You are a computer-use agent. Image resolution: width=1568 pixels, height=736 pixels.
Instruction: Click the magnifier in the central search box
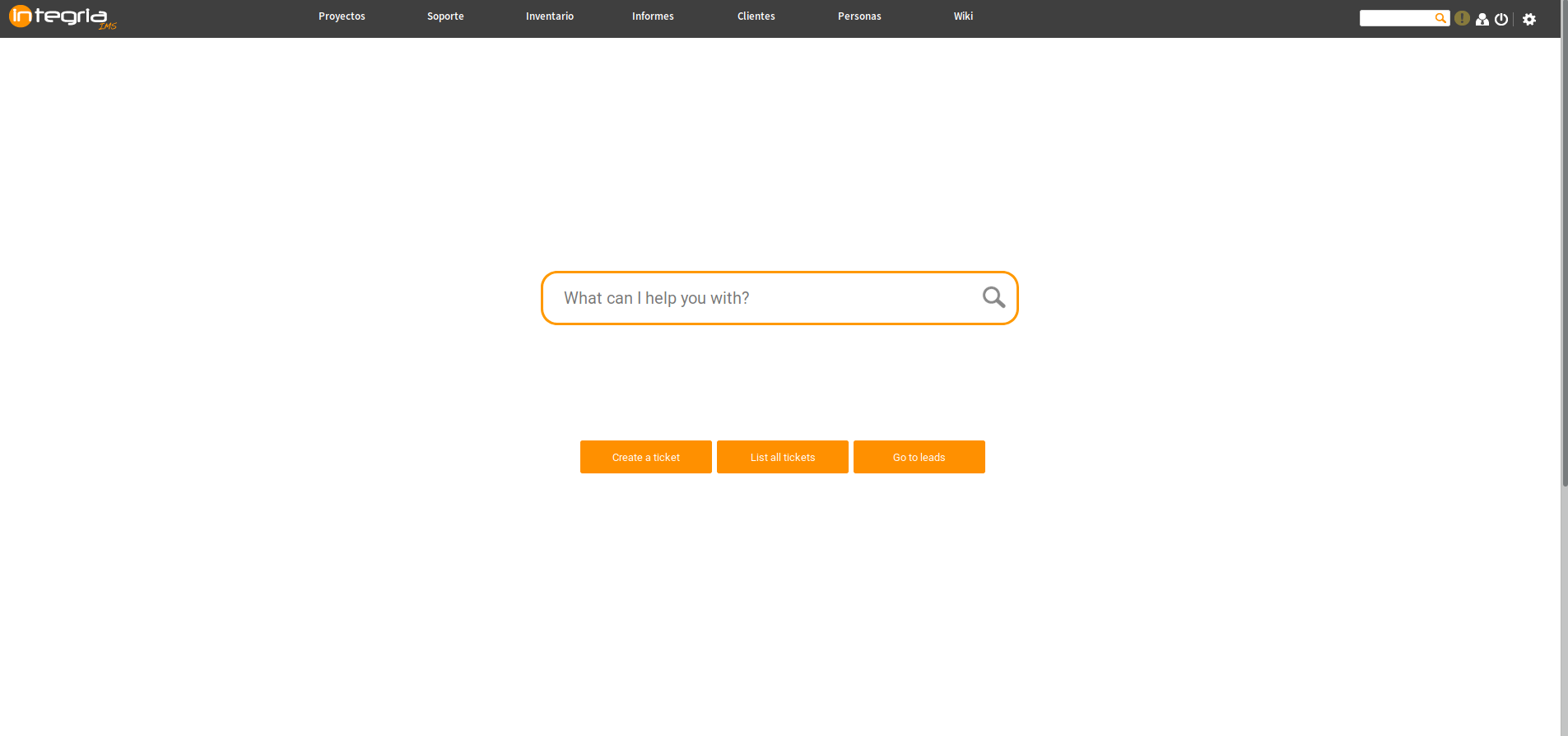point(993,297)
